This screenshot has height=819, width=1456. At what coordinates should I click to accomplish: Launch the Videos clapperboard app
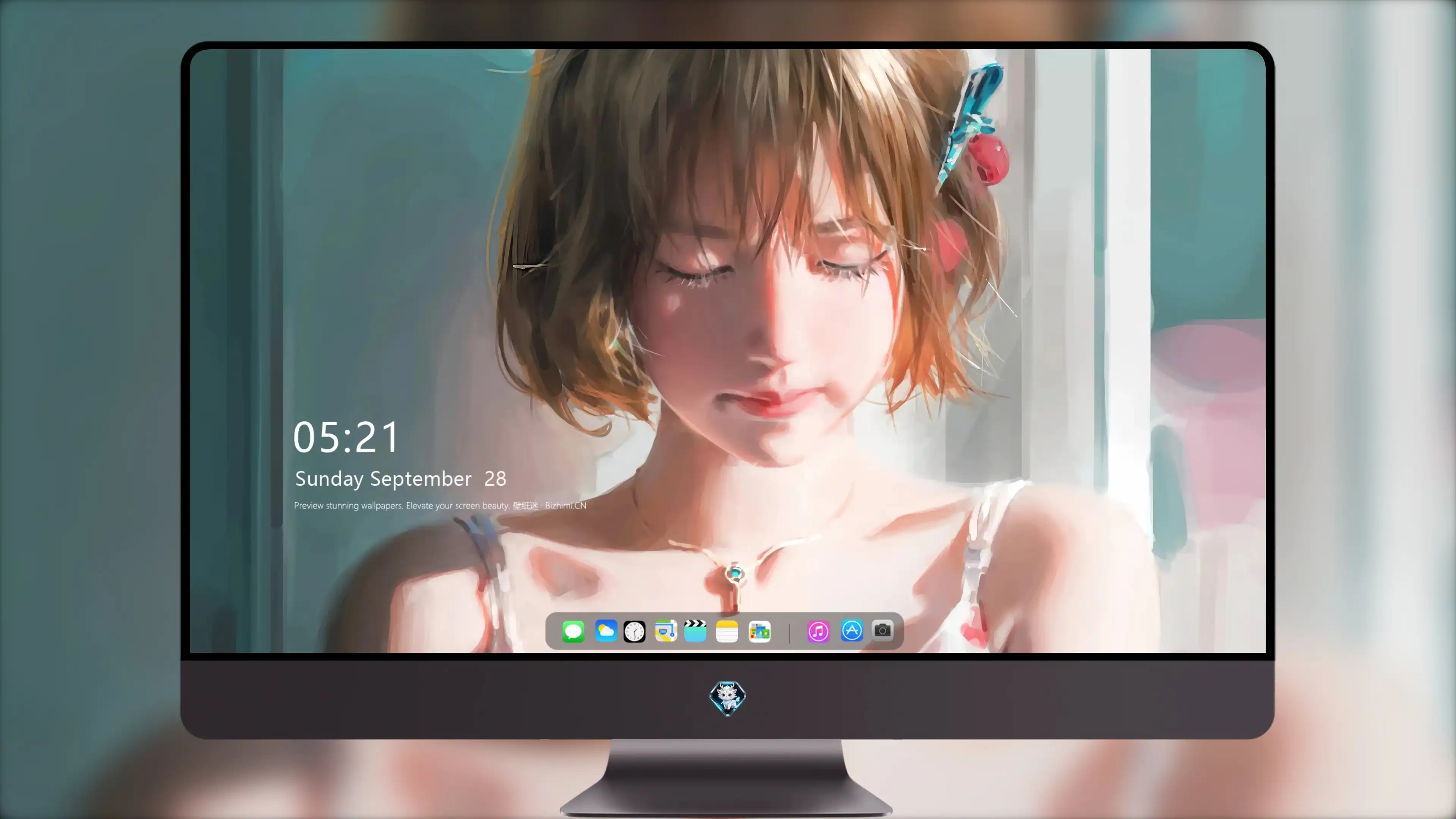tap(695, 631)
